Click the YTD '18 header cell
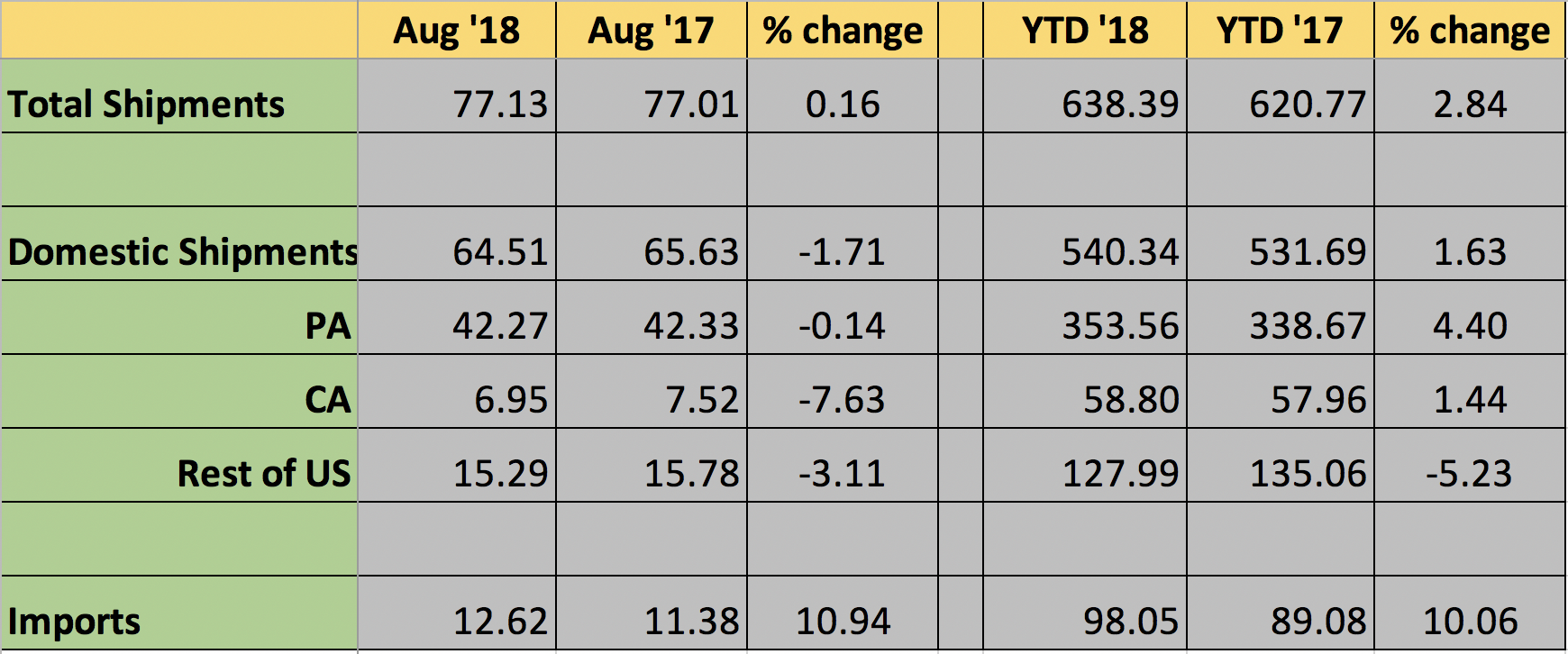The height and width of the screenshot is (654, 1568). click(x=1085, y=31)
